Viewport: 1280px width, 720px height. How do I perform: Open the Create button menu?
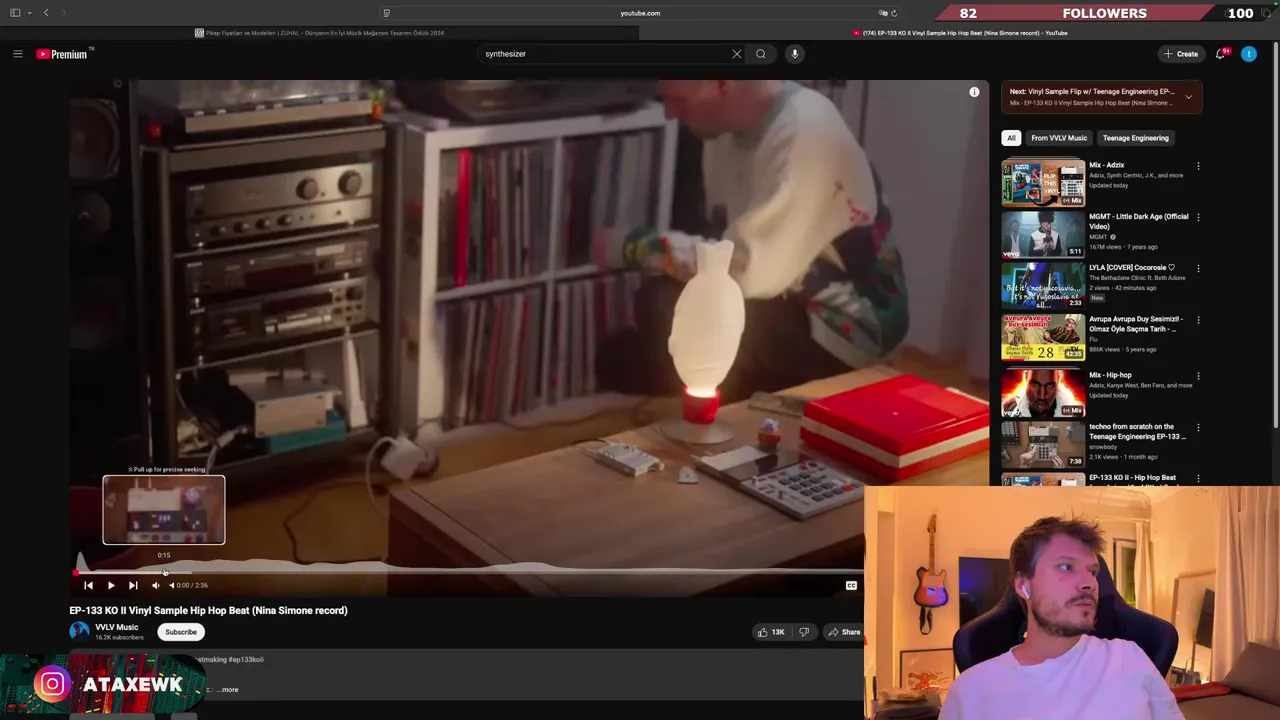pyautogui.click(x=1181, y=54)
